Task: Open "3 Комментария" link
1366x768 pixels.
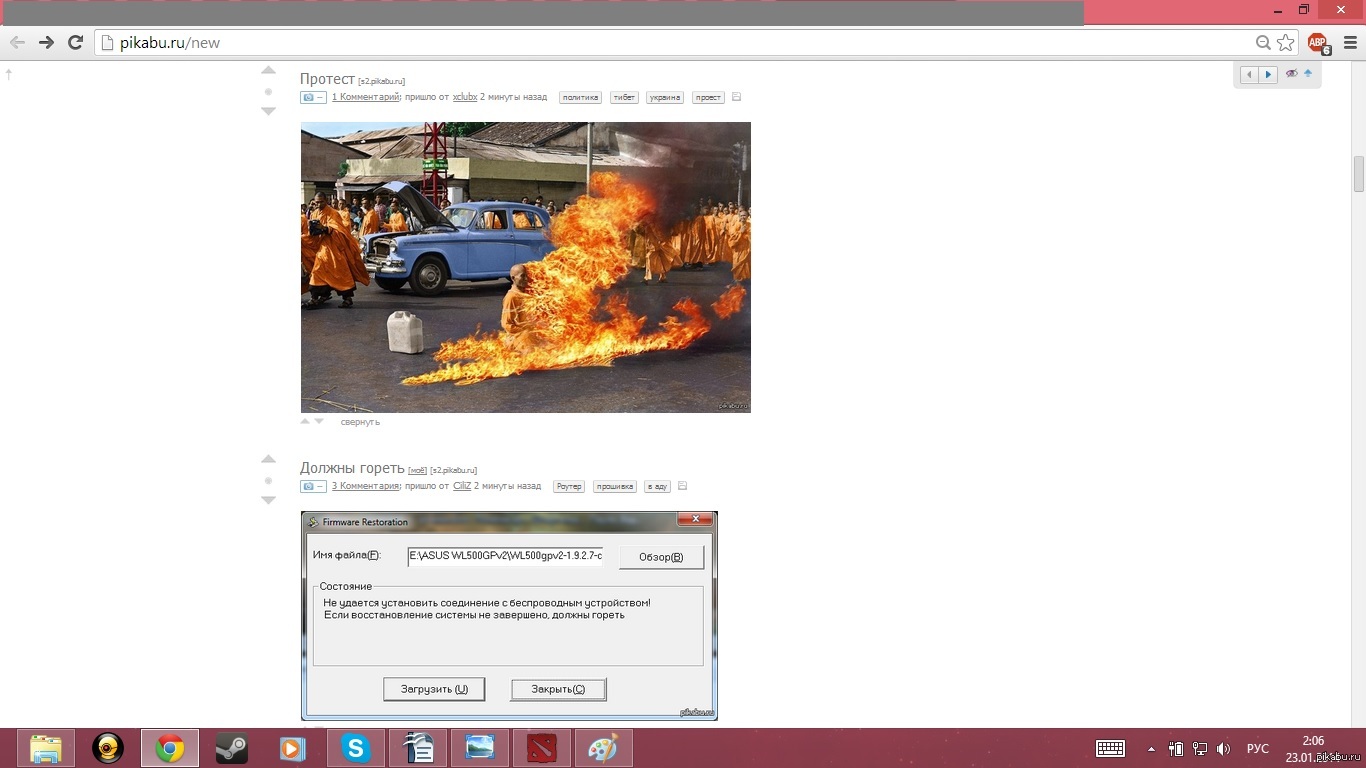Action: pos(366,486)
